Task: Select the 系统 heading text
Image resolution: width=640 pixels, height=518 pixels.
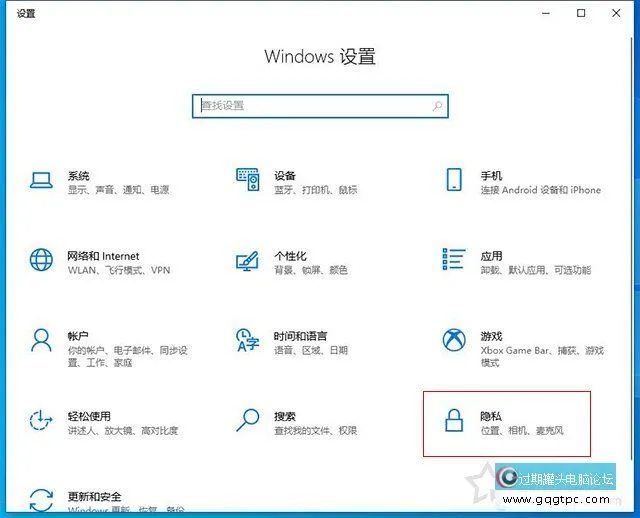Action: [78, 176]
